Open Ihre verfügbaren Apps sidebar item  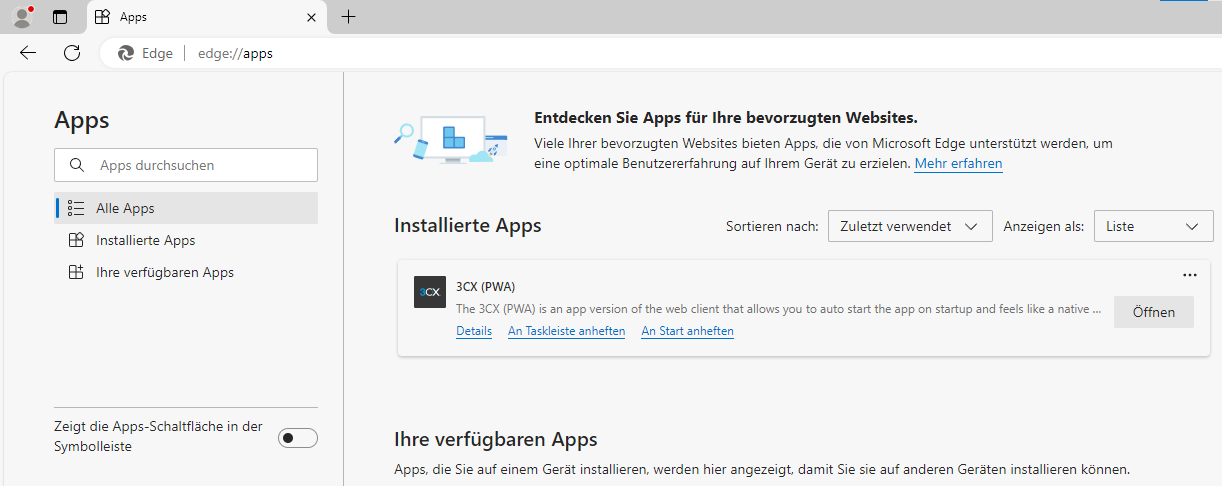pyautogui.click(x=164, y=272)
